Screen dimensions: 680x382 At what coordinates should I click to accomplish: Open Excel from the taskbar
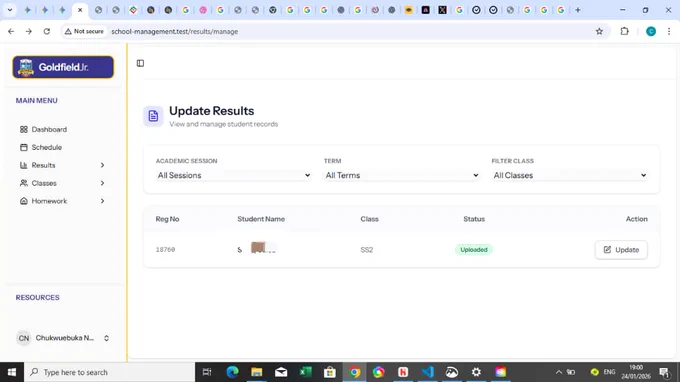305,372
